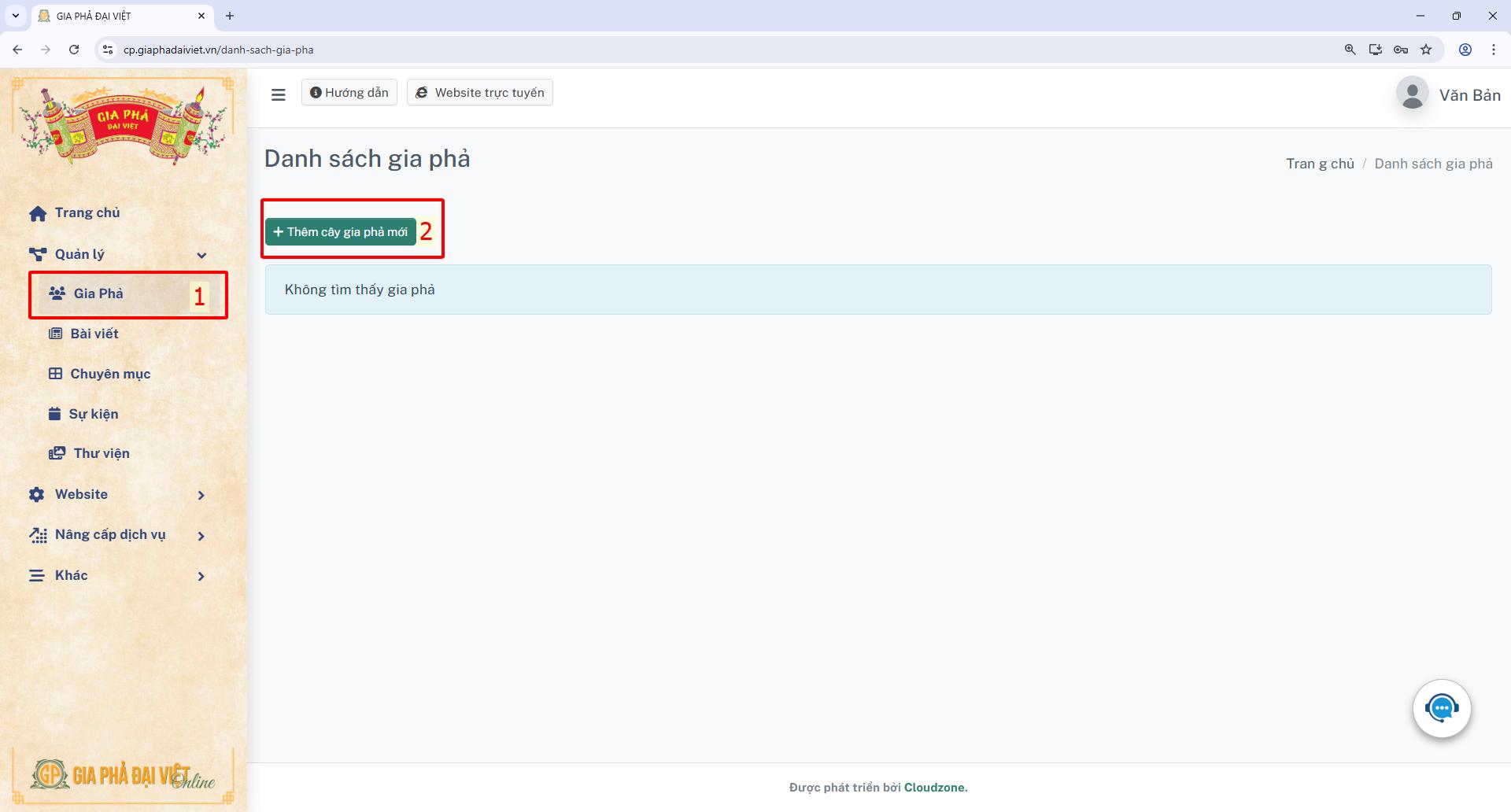Screen dimensions: 1511x812
Task: Open the Bài viết section
Action: point(94,333)
